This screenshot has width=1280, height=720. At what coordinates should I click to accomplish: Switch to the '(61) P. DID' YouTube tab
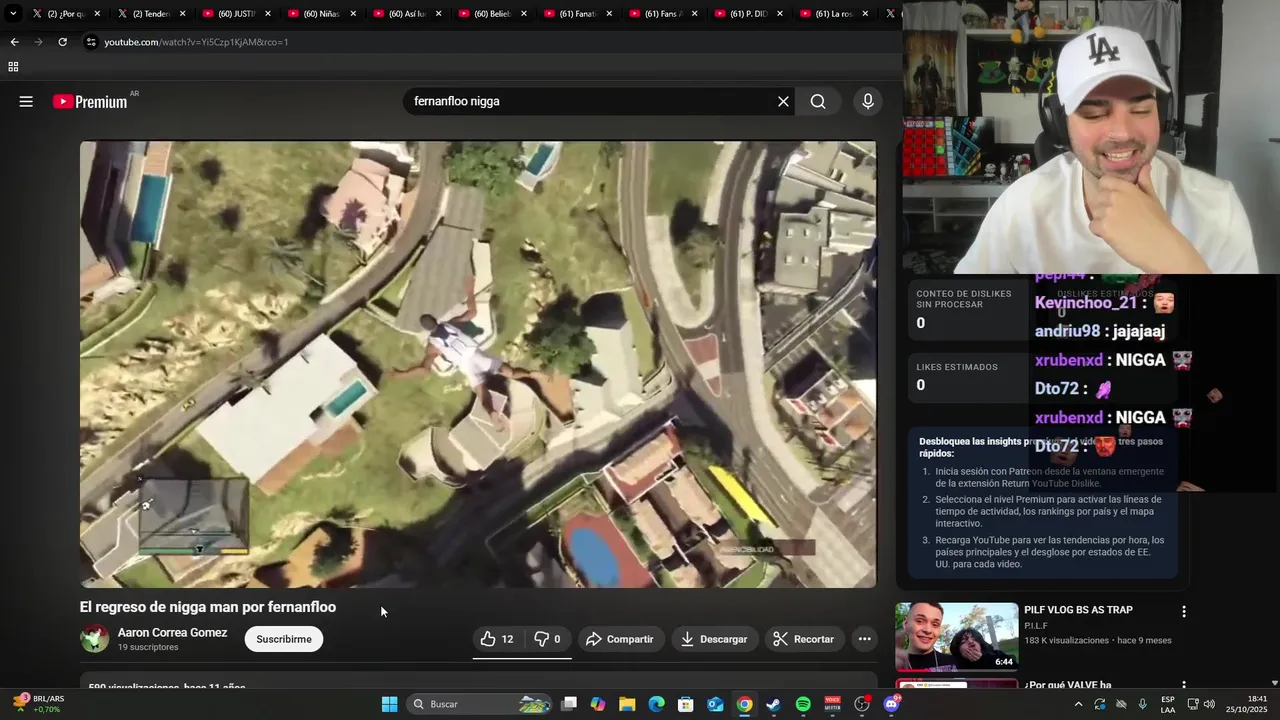[x=749, y=14]
